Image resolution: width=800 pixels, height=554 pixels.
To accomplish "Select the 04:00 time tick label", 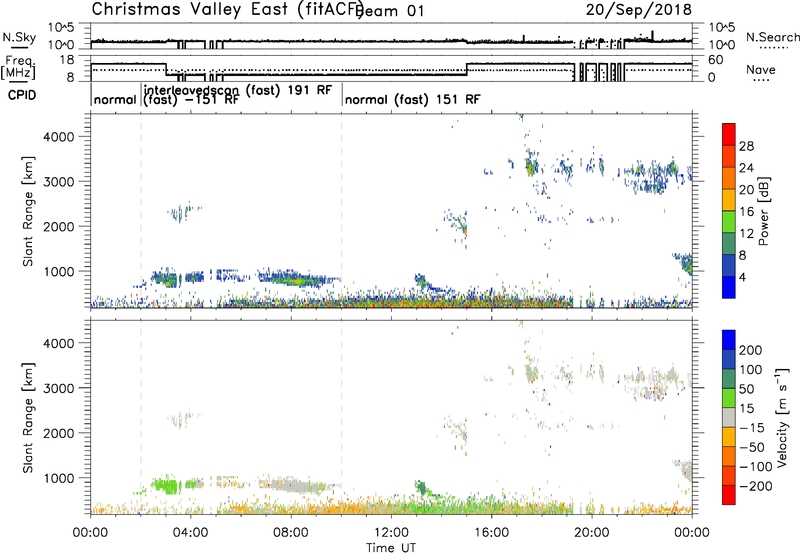I will pyautogui.click(x=191, y=533).
